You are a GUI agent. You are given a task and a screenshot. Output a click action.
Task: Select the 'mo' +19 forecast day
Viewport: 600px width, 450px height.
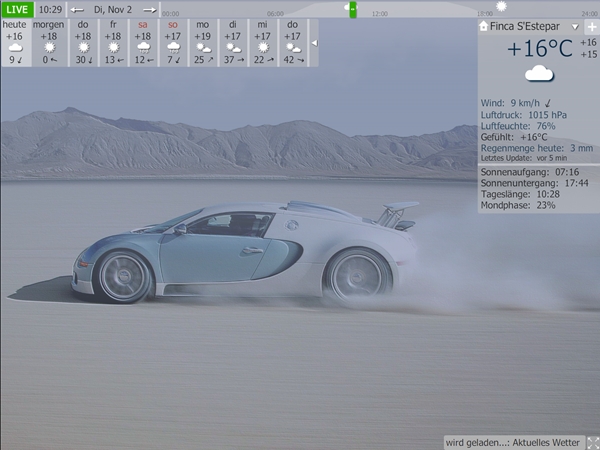[203, 42]
